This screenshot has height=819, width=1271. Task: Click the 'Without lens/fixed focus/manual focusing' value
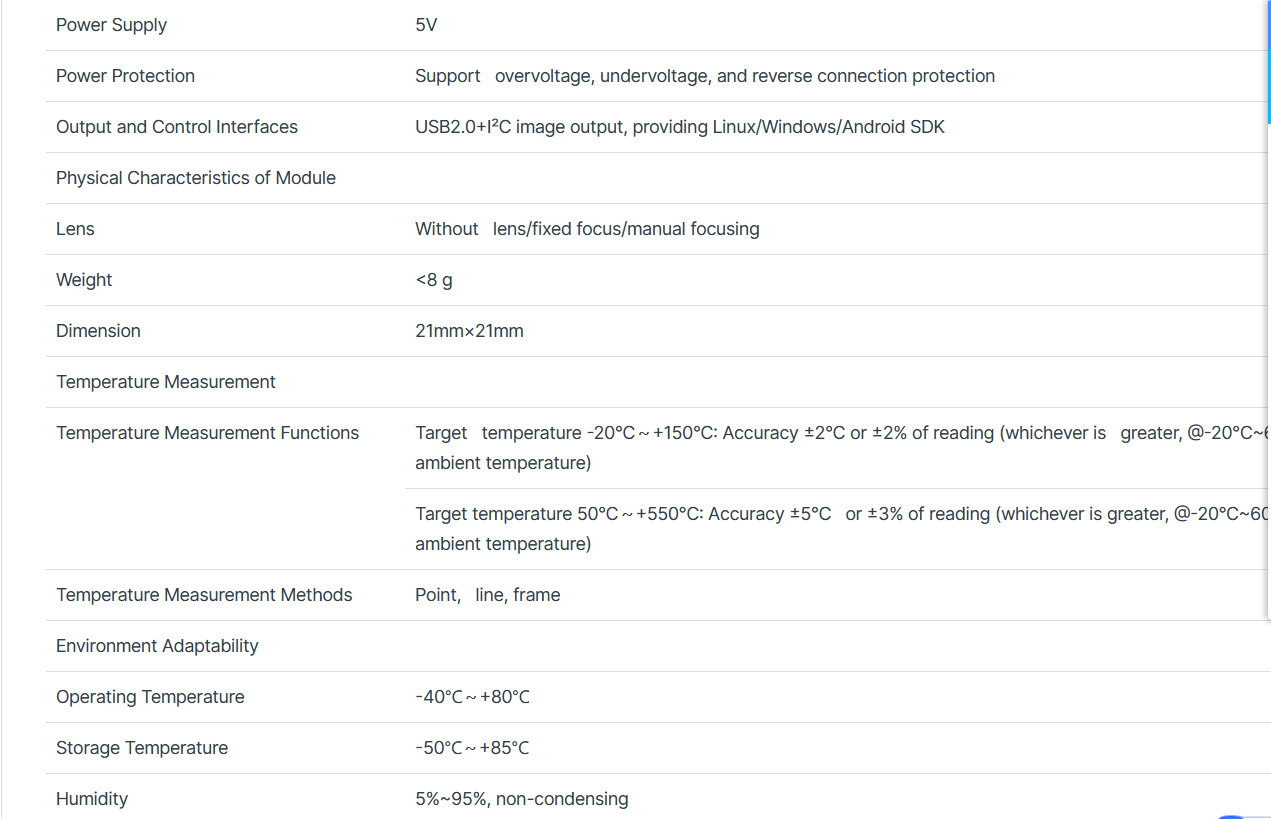pos(587,229)
